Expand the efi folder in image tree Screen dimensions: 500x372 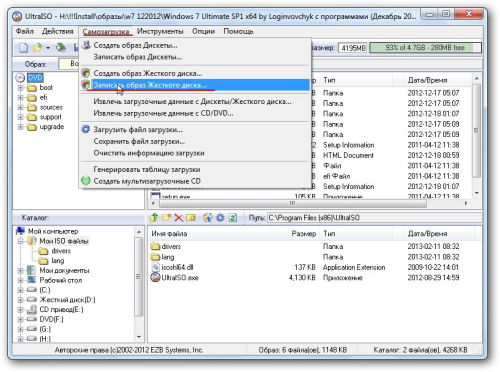(x=20, y=98)
